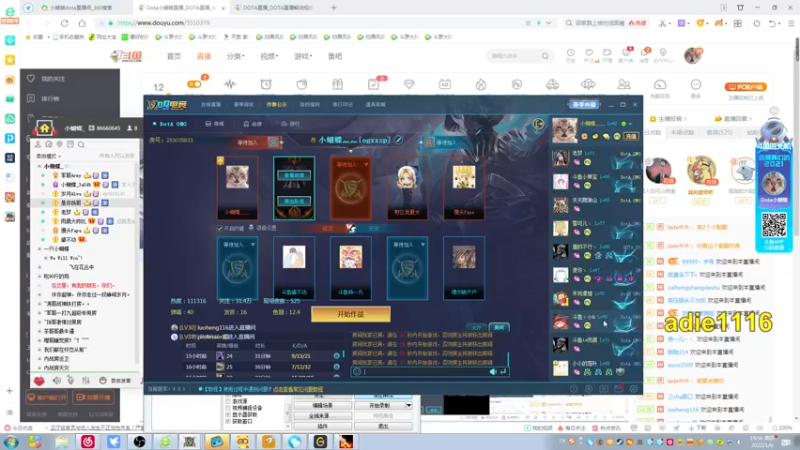The height and width of the screenshot is (450, 800).
Task: Open the 在线客服 menu item
Action: coord(211,105)
